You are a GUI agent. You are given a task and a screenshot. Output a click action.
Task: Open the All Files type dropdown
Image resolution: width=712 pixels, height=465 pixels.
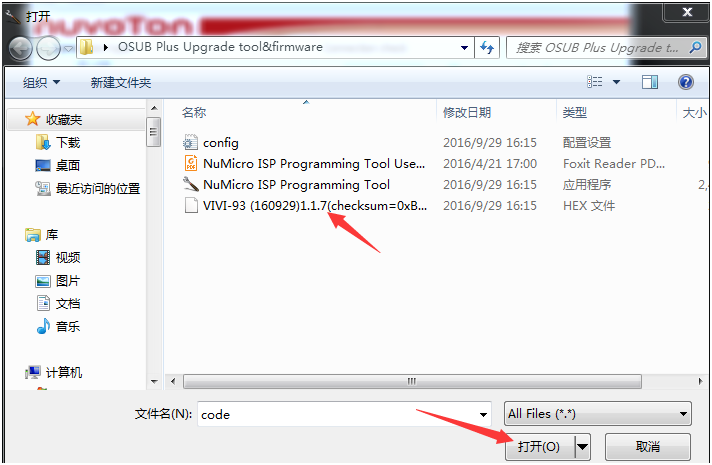pos(598,414)
